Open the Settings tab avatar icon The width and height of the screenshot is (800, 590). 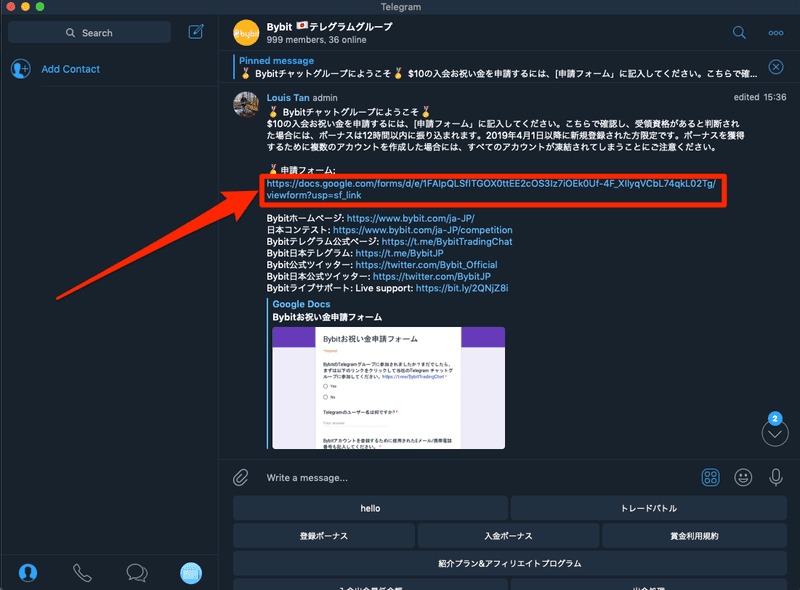[191, 573]
